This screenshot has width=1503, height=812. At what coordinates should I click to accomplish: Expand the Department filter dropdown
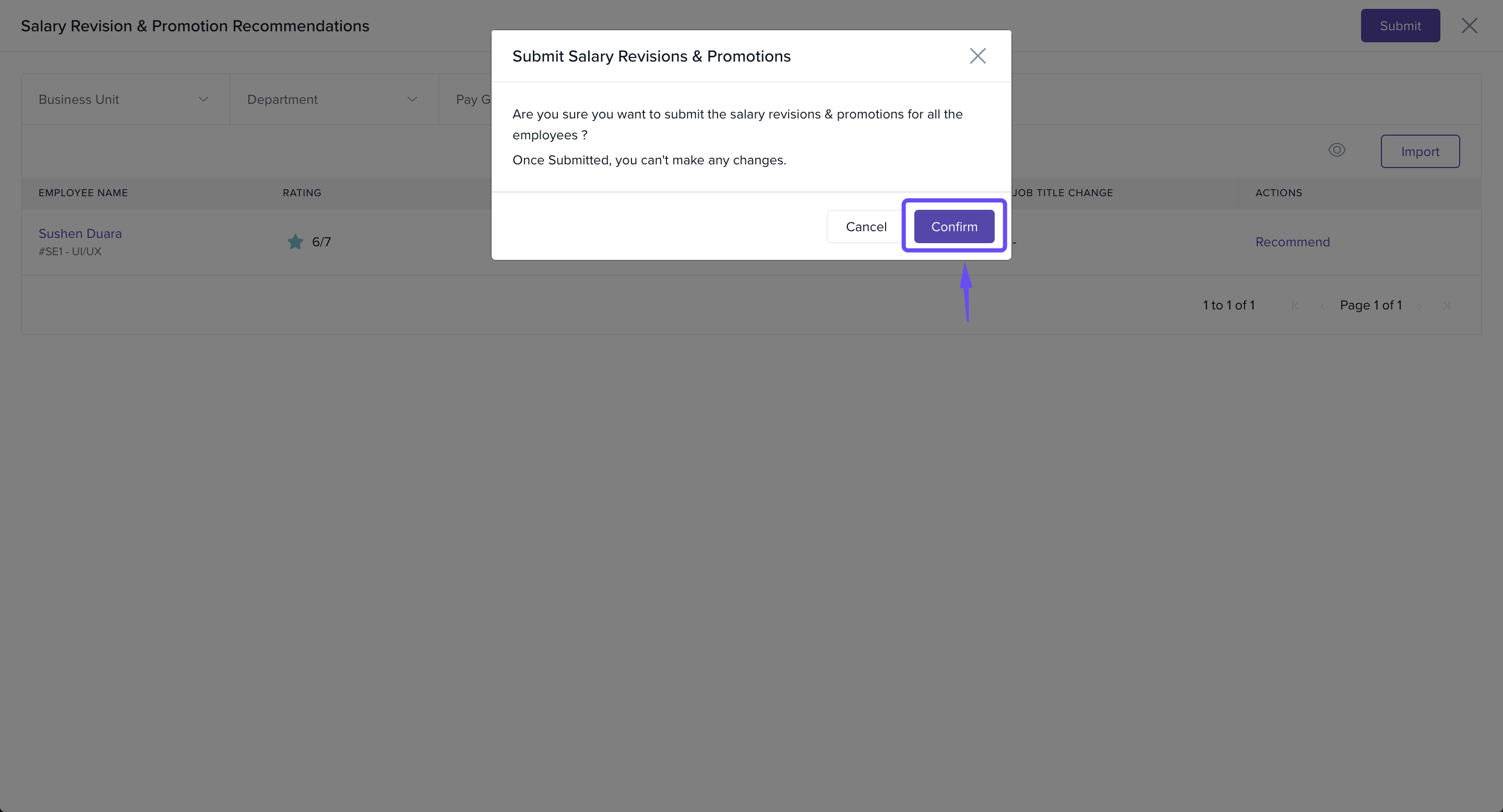click(x=332, y=99)
